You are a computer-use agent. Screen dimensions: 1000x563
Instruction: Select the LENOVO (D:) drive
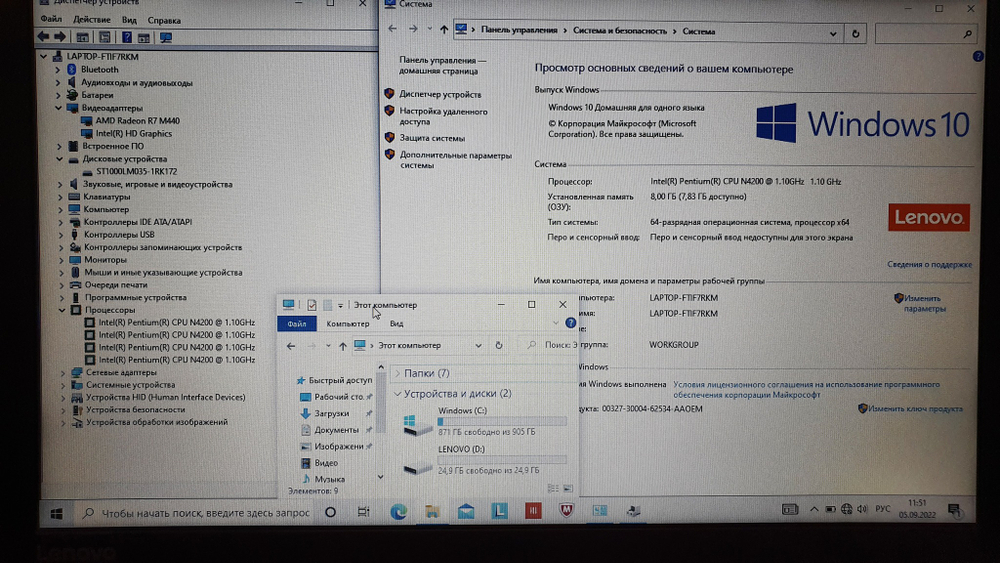coord(485,460)
